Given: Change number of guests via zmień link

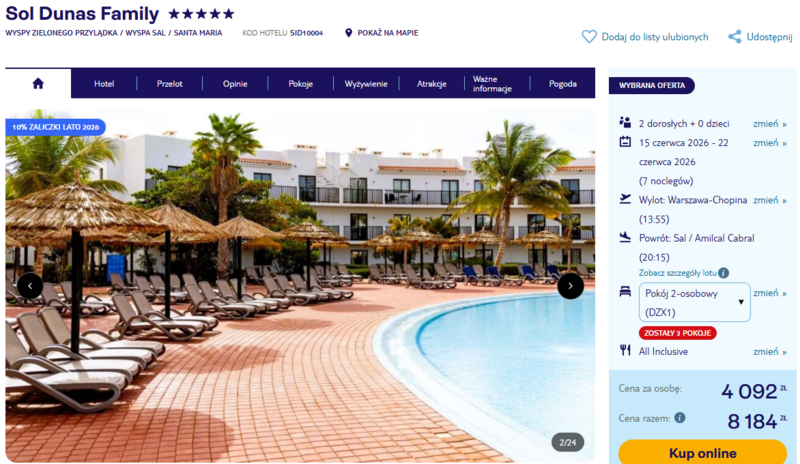Looking at the screenshot, I should click(x=769, y=124).
